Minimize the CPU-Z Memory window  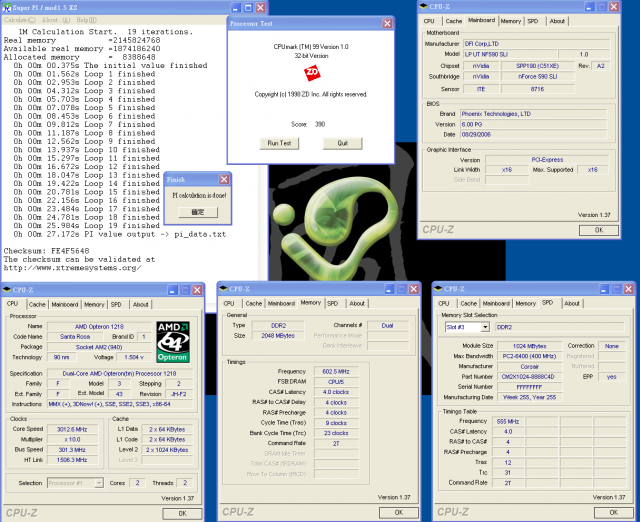coord(389,289)
